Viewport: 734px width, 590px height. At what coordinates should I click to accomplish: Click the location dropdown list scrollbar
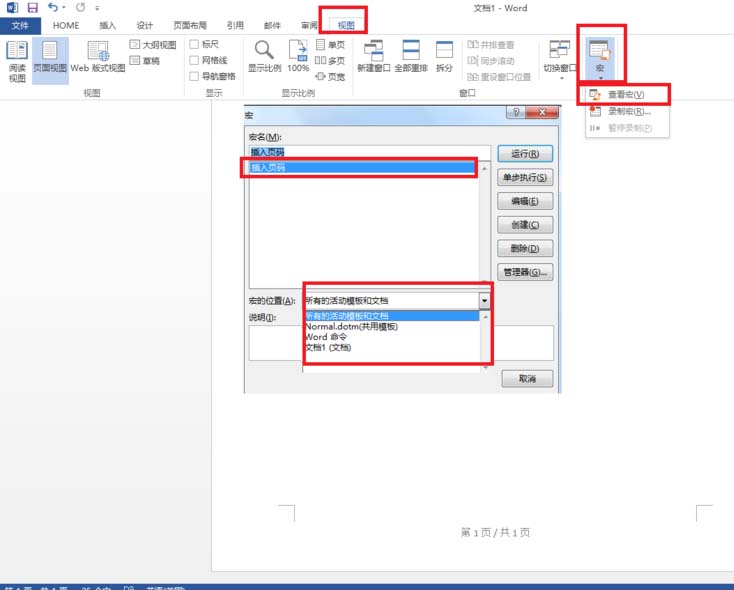tap(485, 341)
